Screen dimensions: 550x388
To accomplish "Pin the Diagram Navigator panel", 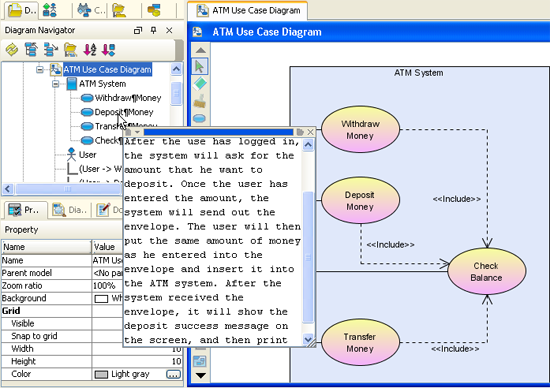I will (153, 31).
